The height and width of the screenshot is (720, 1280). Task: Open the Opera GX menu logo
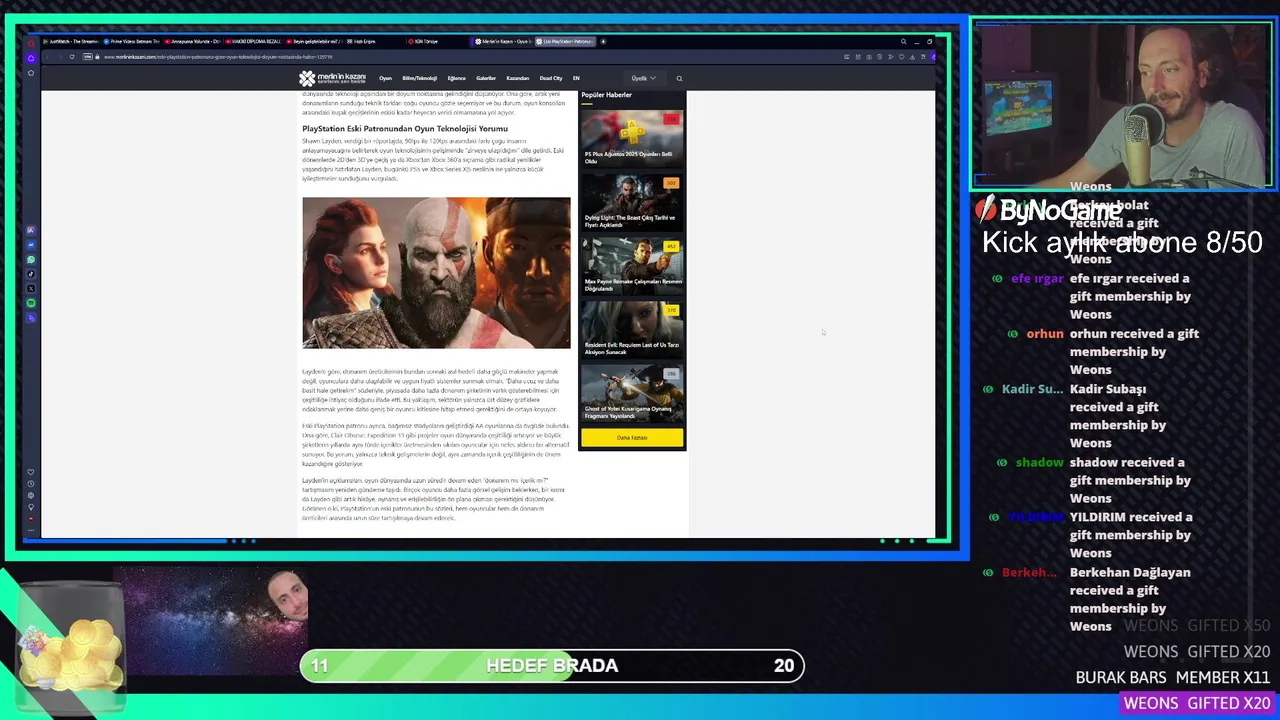[31, 42]
